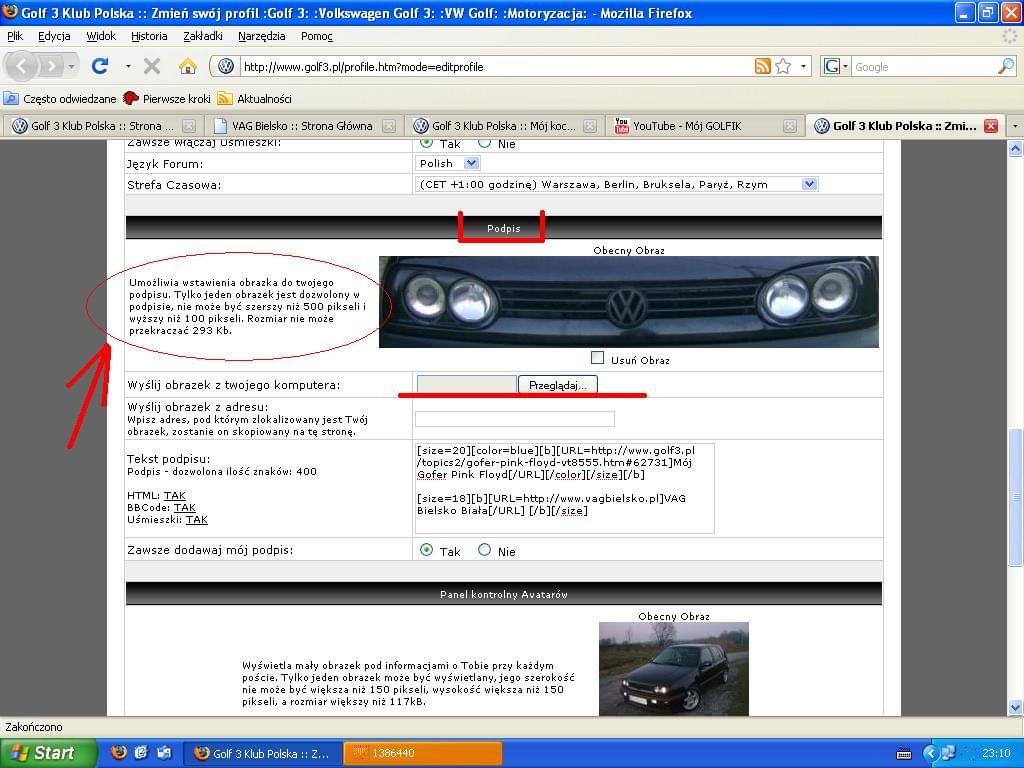Open the Strefa Czasowa timezone dropdown
The height and width of the screenshot is (768, 1024).
(x=616, y=184)
